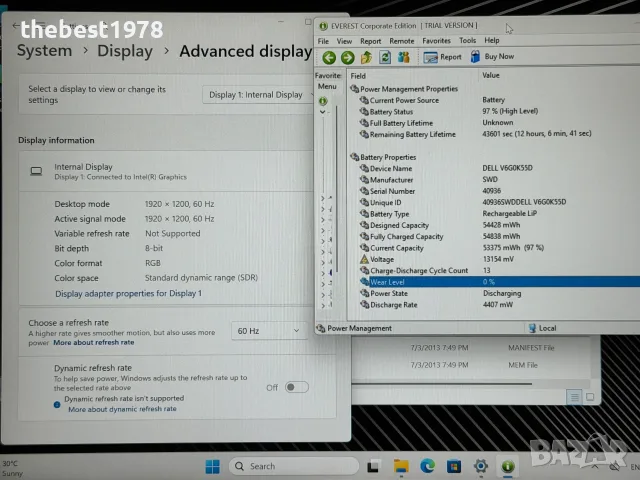640x480 pixels.
Task: Click the EVEREST up-level arrow icon
Action: click(367, 58)
